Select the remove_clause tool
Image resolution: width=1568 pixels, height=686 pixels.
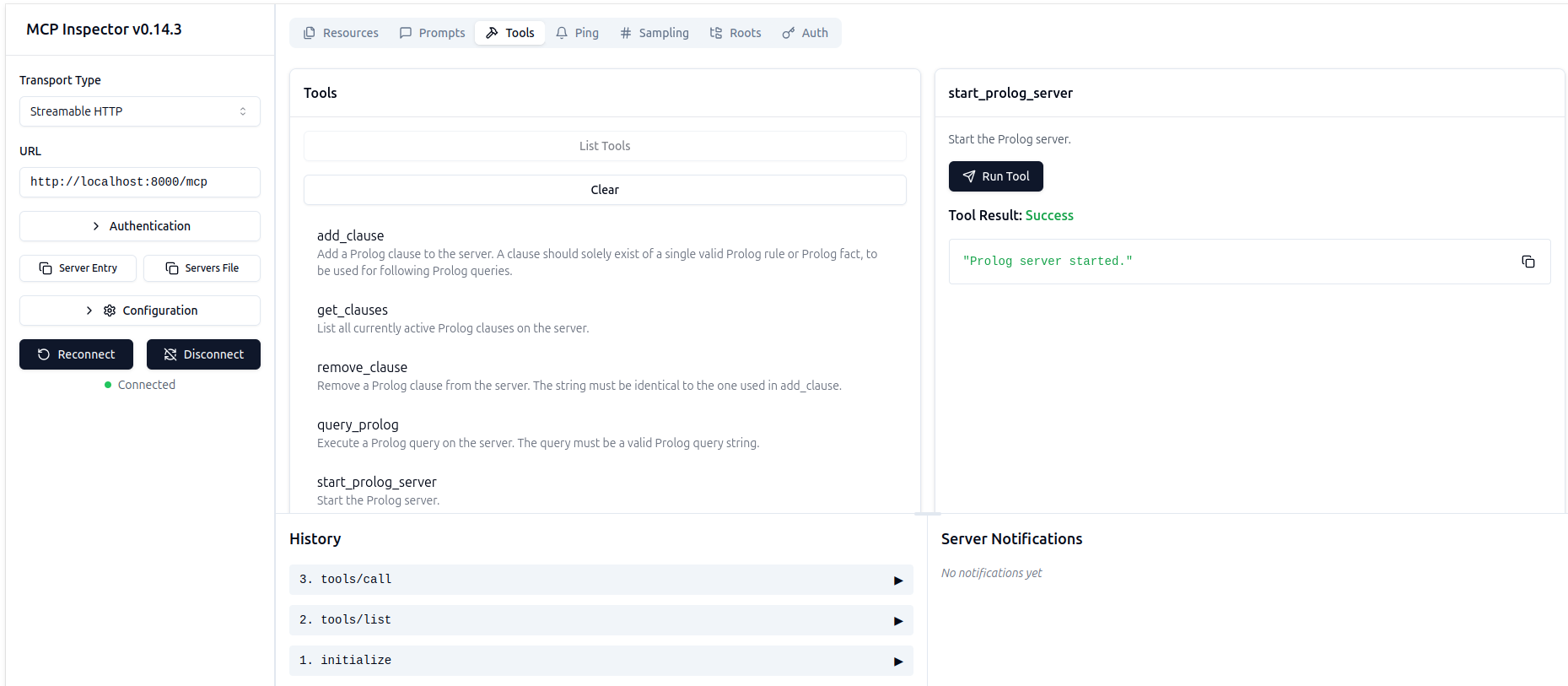605,375
